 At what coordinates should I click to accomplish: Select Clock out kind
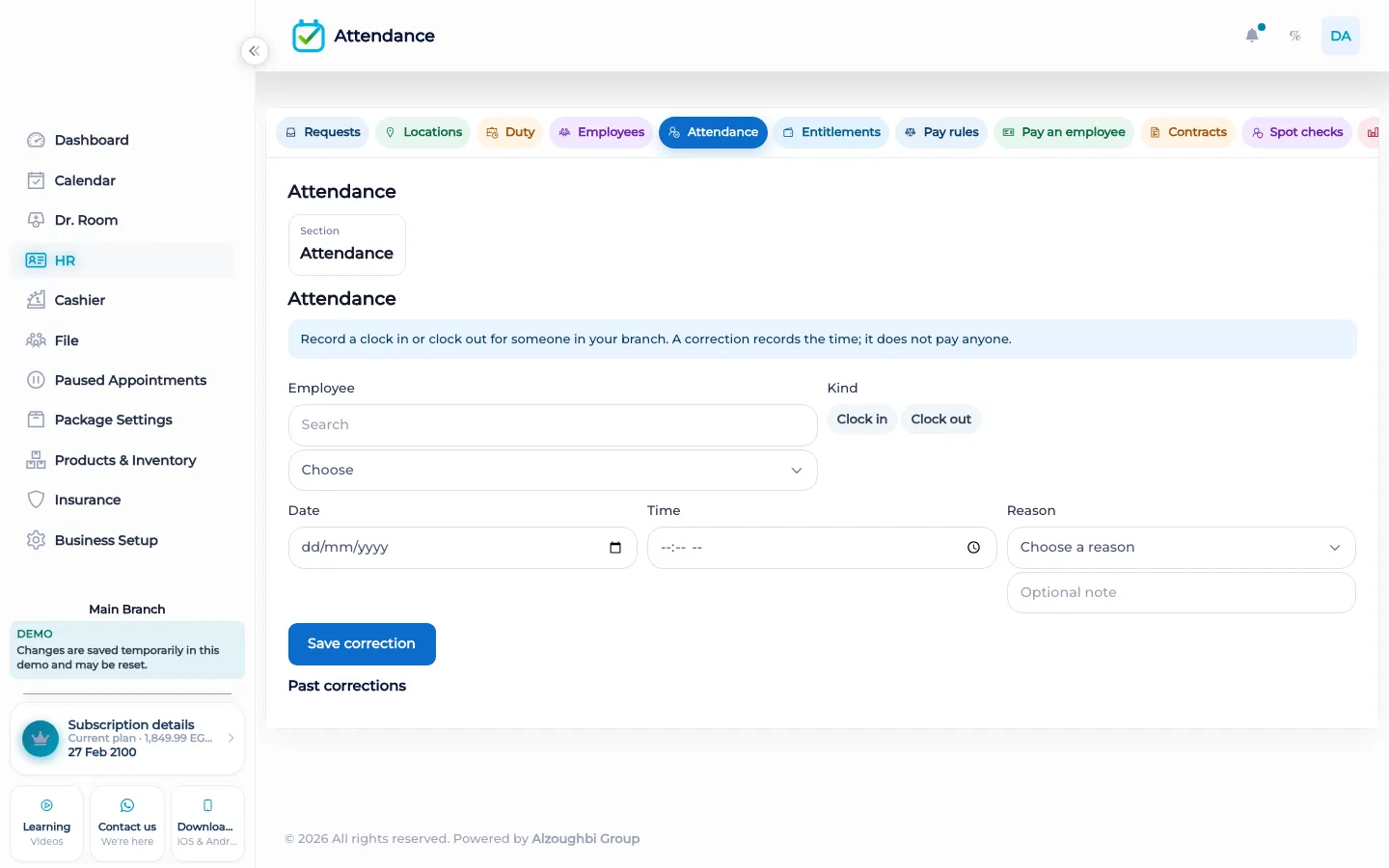(941, 420)
